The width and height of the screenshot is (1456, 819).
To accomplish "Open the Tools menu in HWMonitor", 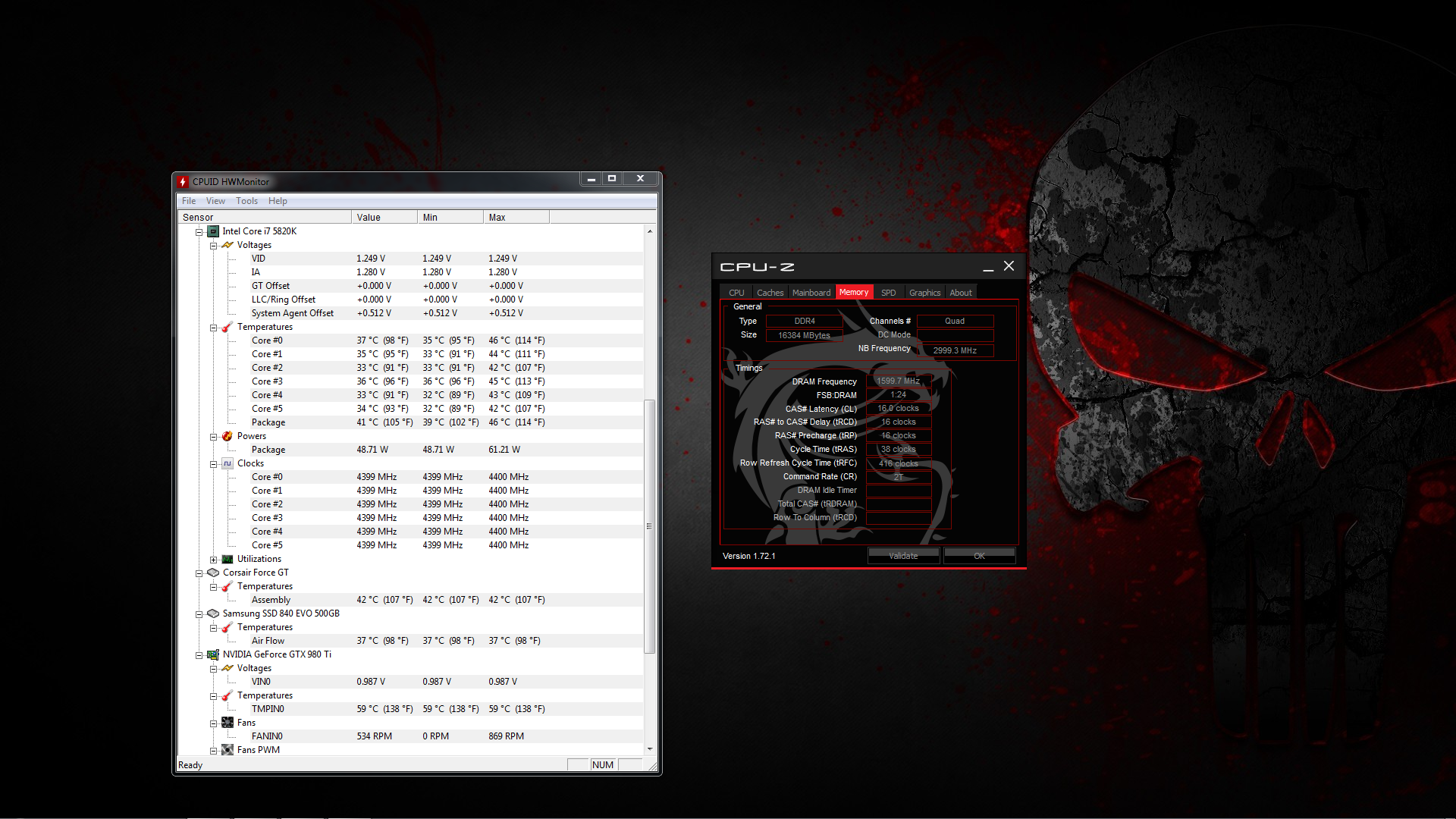I will point(246,201).
